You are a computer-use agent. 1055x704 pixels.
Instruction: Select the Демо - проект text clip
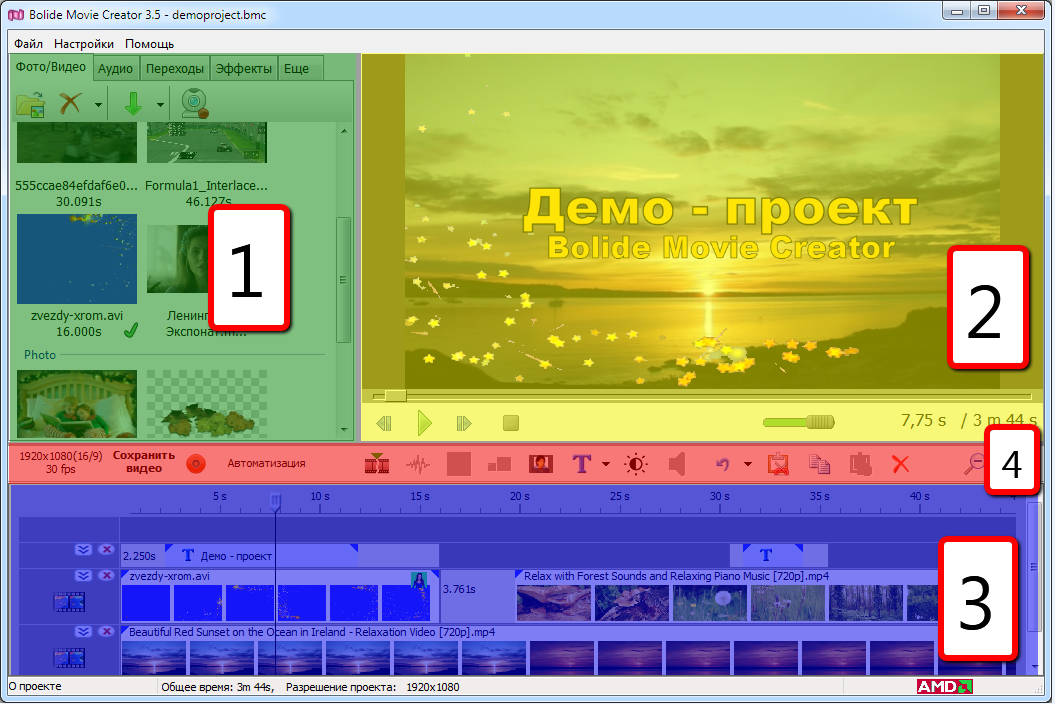point(261,556)
